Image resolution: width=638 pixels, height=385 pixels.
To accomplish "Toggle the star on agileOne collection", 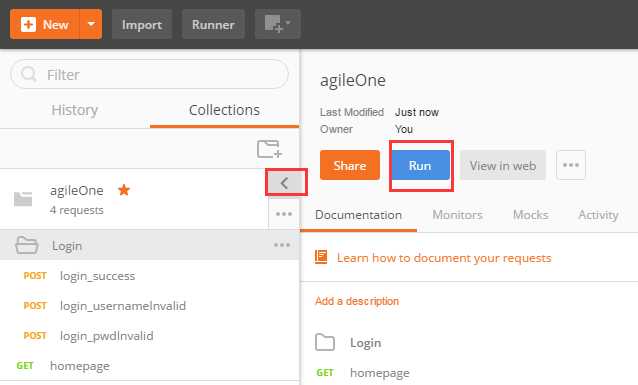I will pos(124,190).
